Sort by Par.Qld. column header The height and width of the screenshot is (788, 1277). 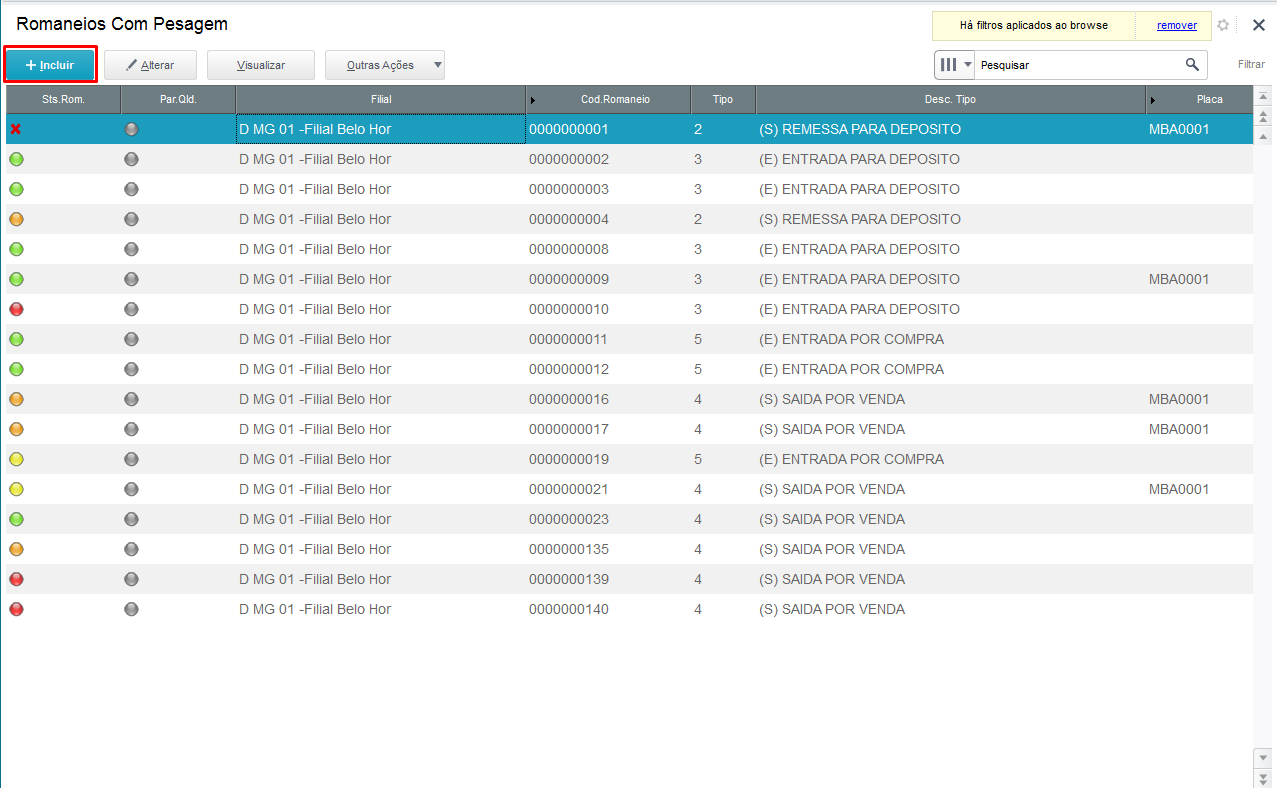178,100
